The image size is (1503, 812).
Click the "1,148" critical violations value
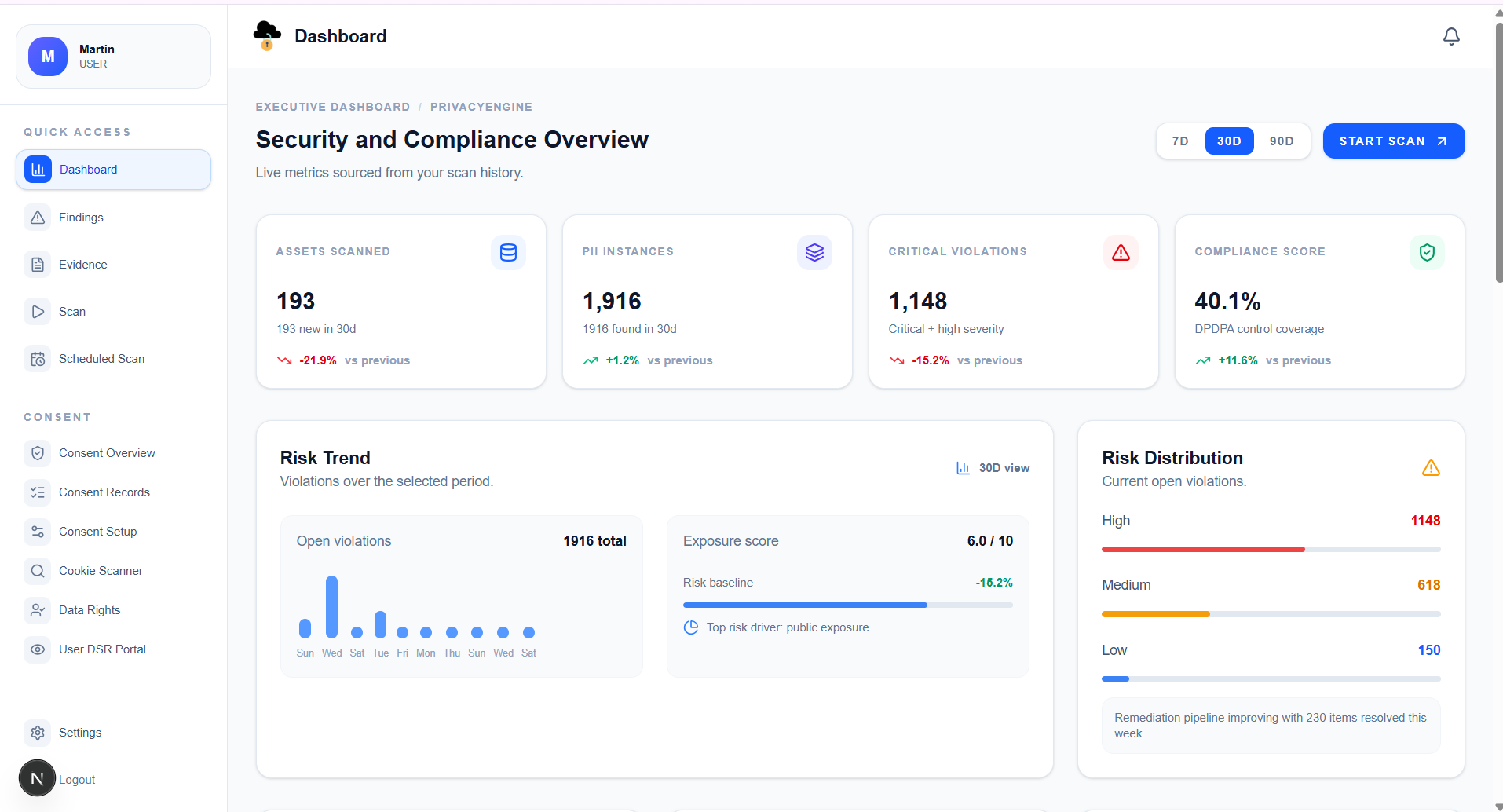(x=918, y=302)
